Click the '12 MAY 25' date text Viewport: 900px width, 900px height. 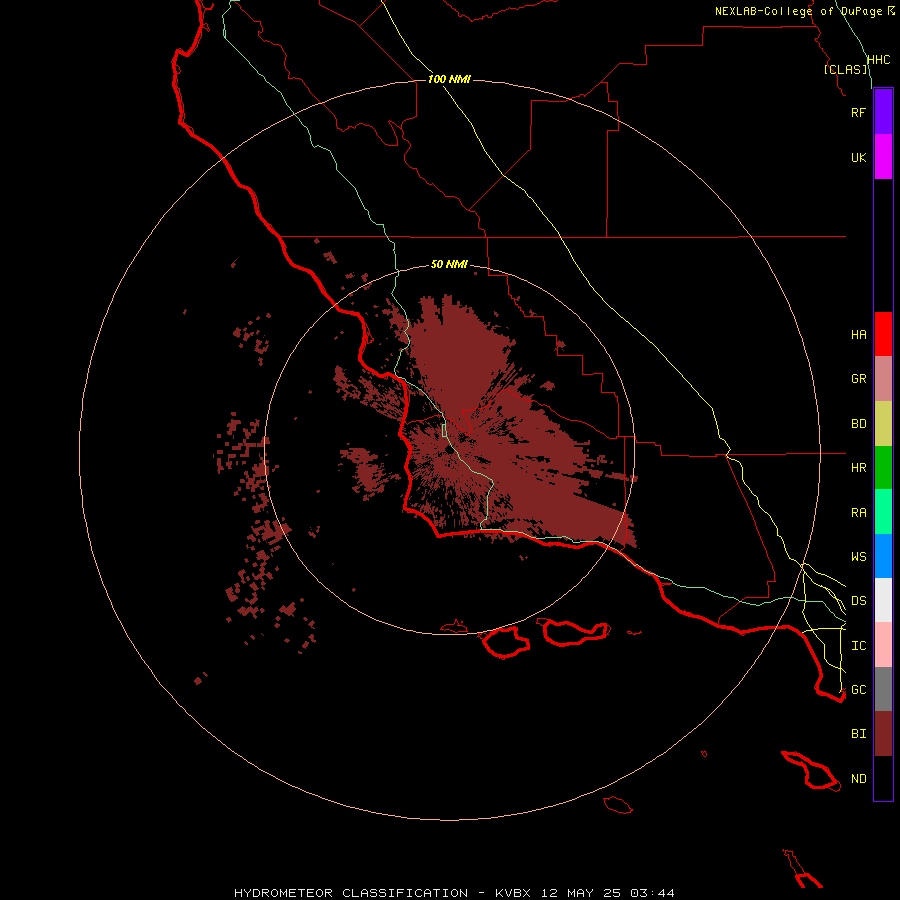tap(580, 893)
